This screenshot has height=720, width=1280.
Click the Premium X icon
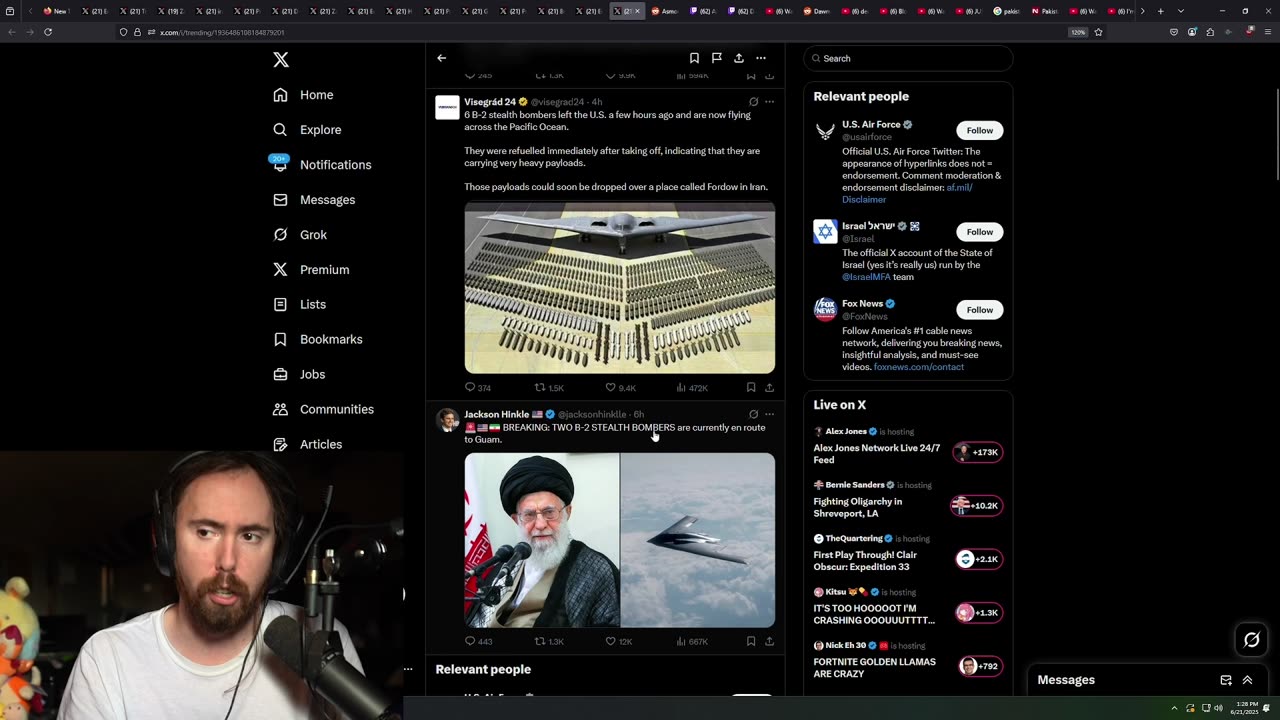pyautogui.click(x=280, y=270)
